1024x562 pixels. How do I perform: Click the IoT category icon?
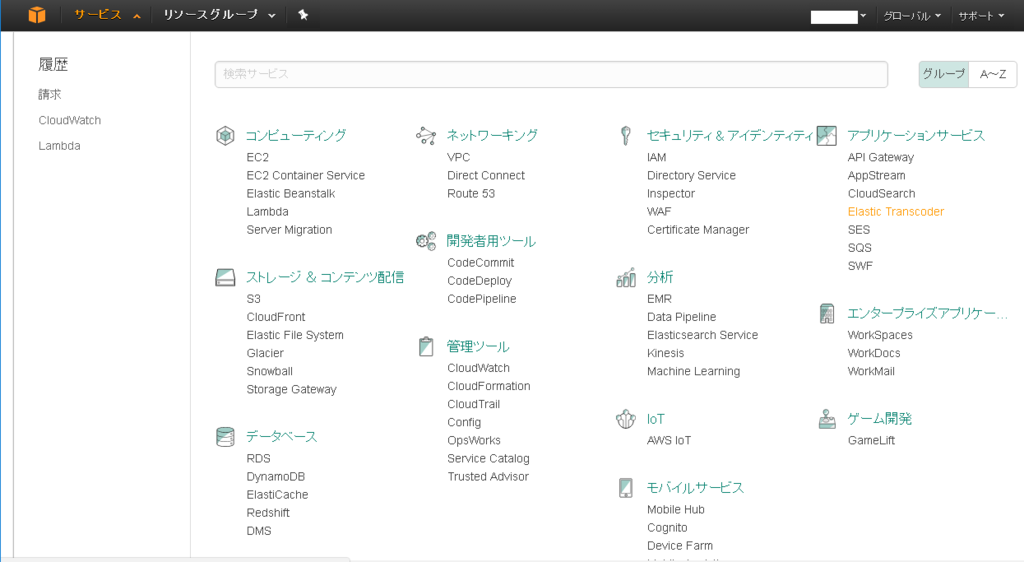(x=626, y=419)
